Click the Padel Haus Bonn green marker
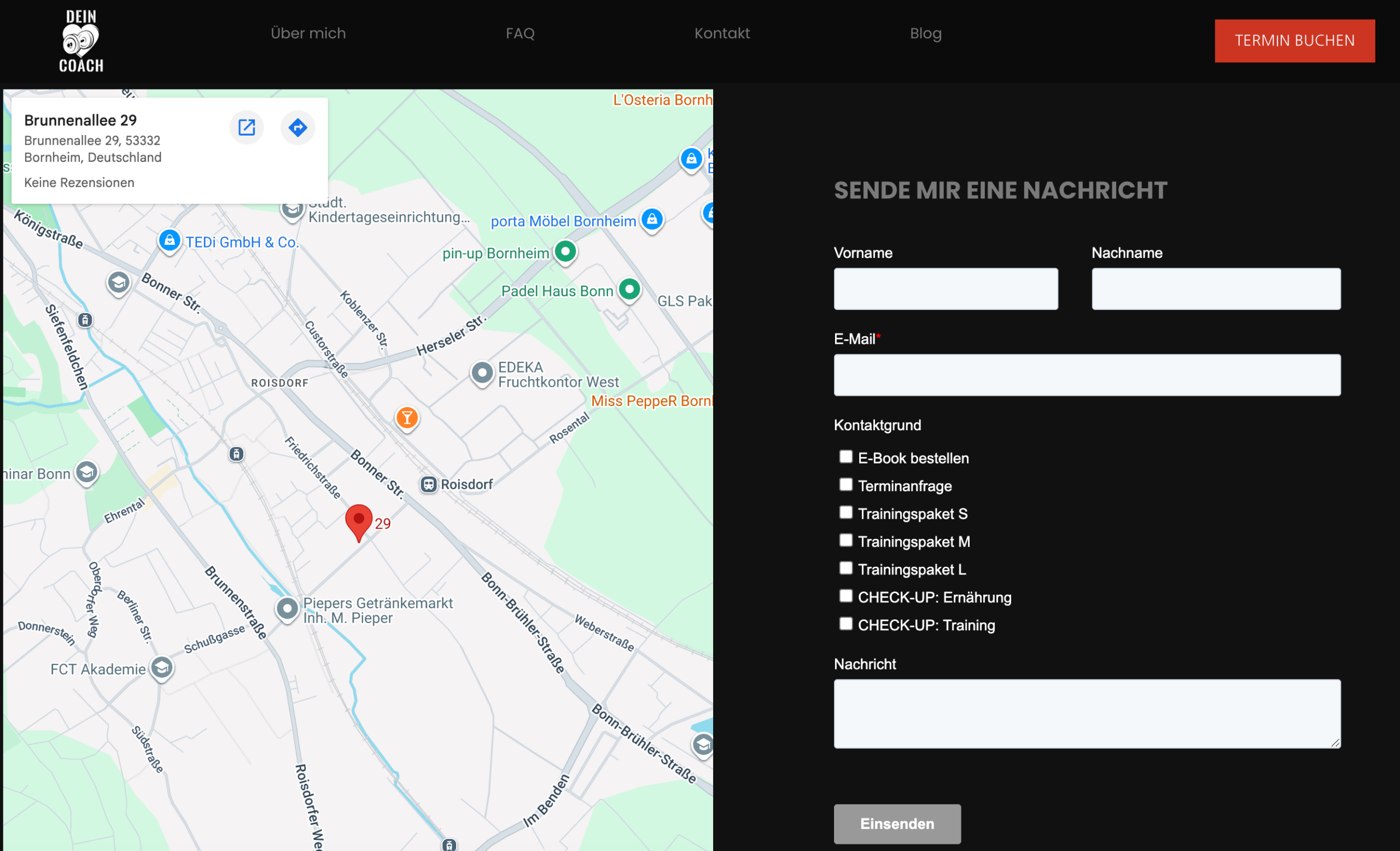 (629, 290)
